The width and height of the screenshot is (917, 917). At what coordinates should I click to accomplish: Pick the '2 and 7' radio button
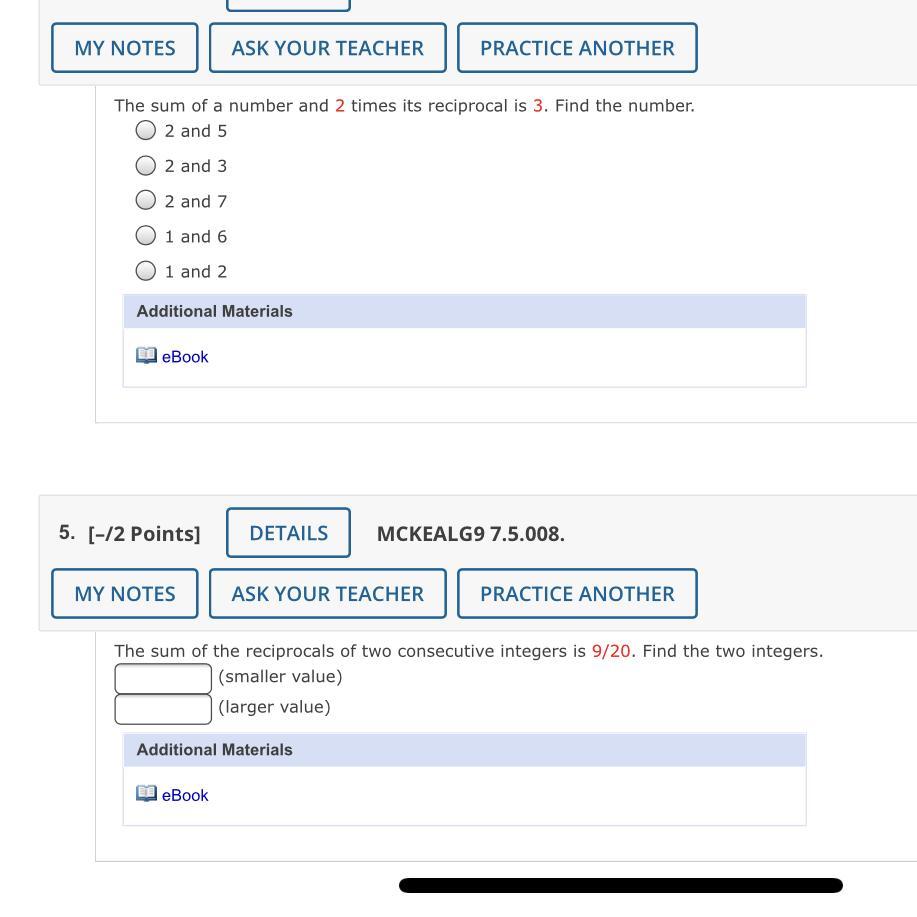[x=146, y=201]
